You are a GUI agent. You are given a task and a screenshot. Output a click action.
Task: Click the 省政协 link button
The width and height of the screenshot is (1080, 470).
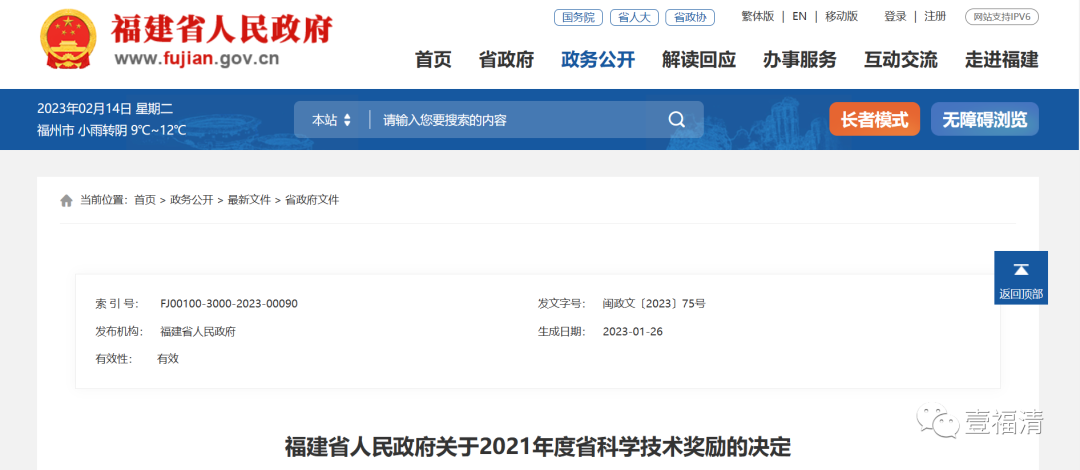690,18
